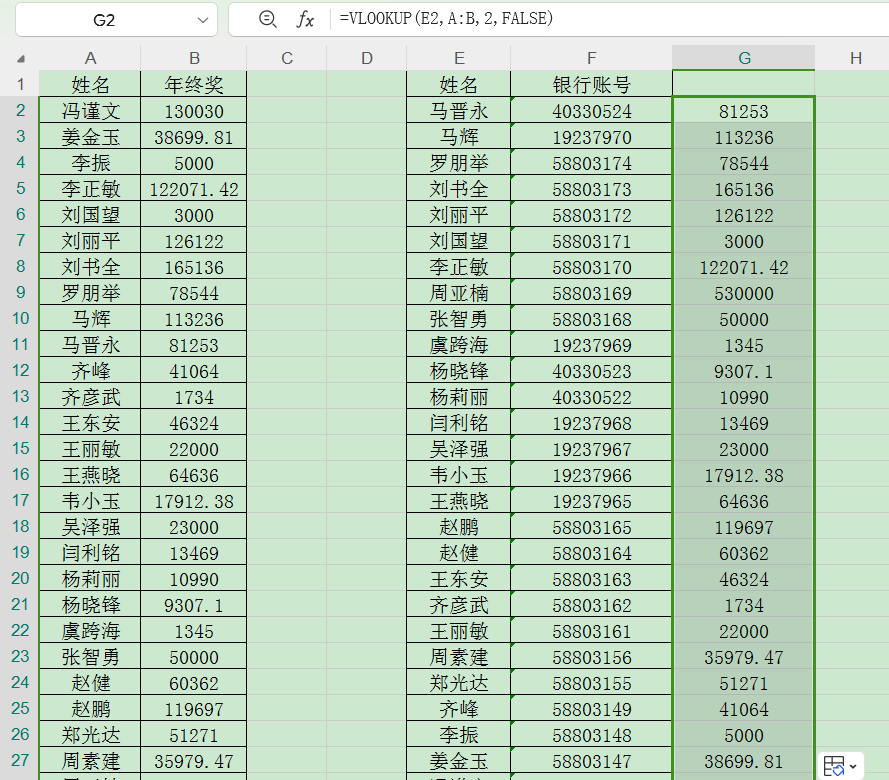Viewport: 889px width, 780px height.
Task: Click cell 周亚楠 in column E
Action: 459,293
